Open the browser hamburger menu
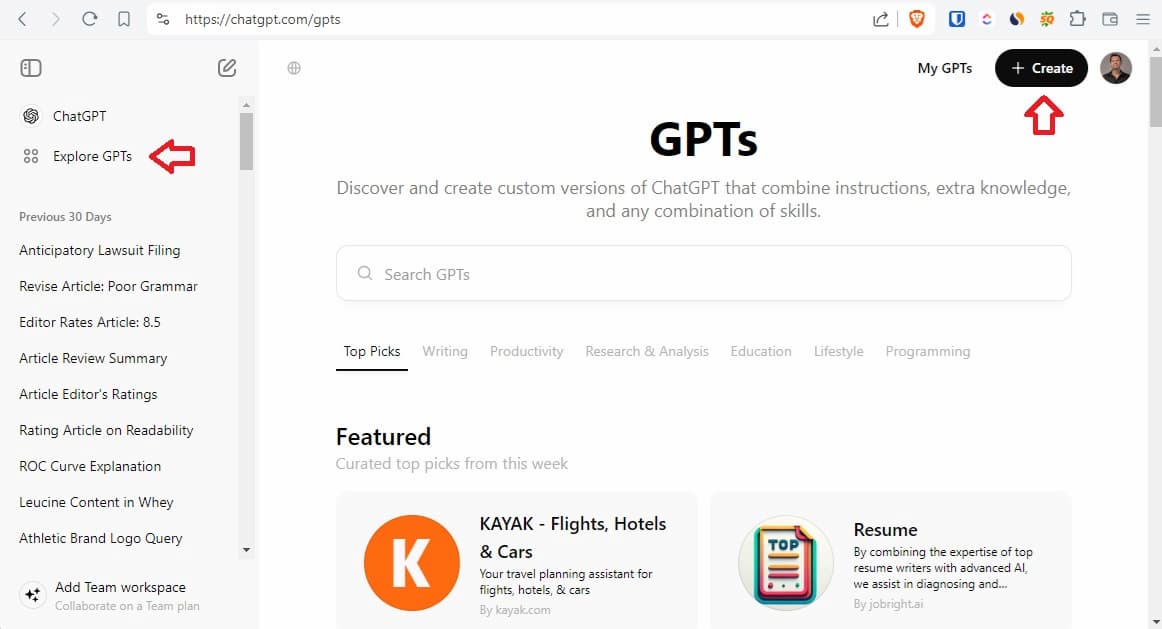Image resolution: width=1162 pixels, height=629 pixels. coord(1142,19)
